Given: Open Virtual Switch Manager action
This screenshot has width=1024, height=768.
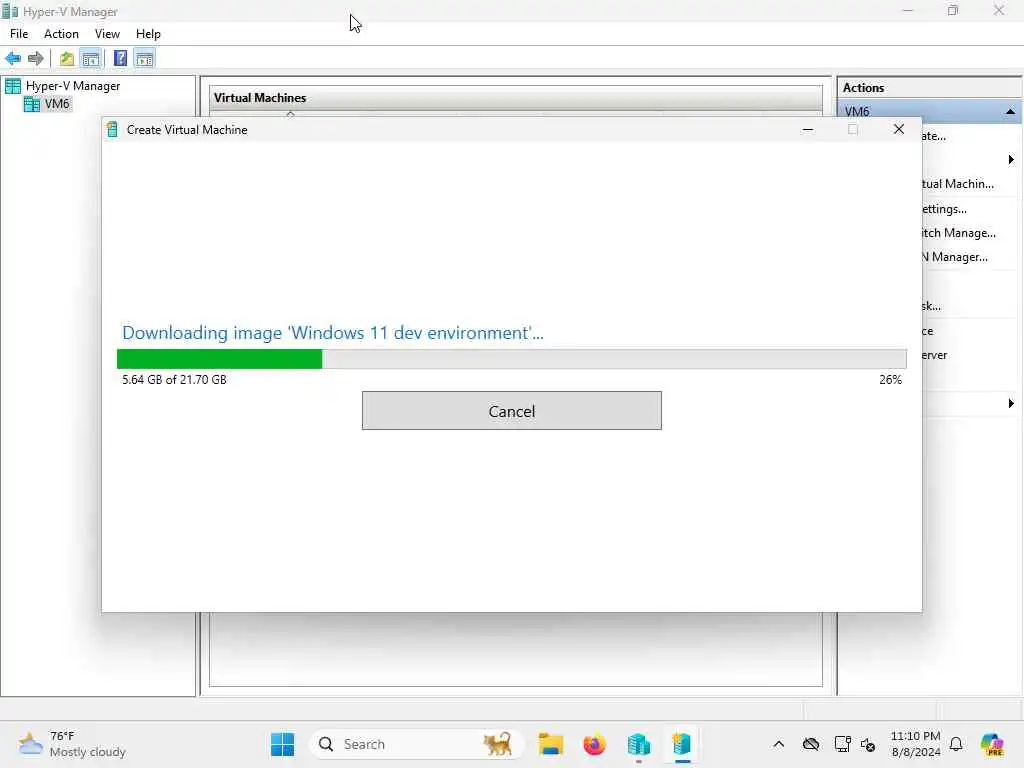Looking at the screenshot, I should click(958, 232).
